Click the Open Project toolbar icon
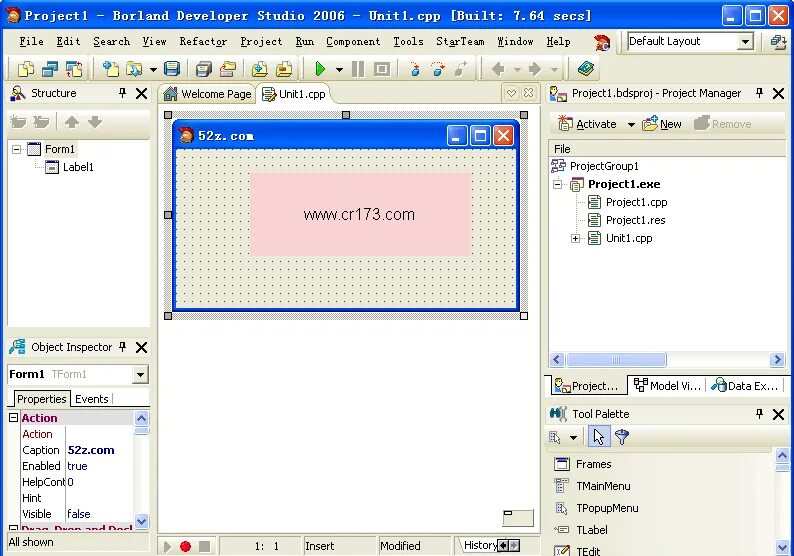This screenshot has height=556, width=794. click(228, 68)
